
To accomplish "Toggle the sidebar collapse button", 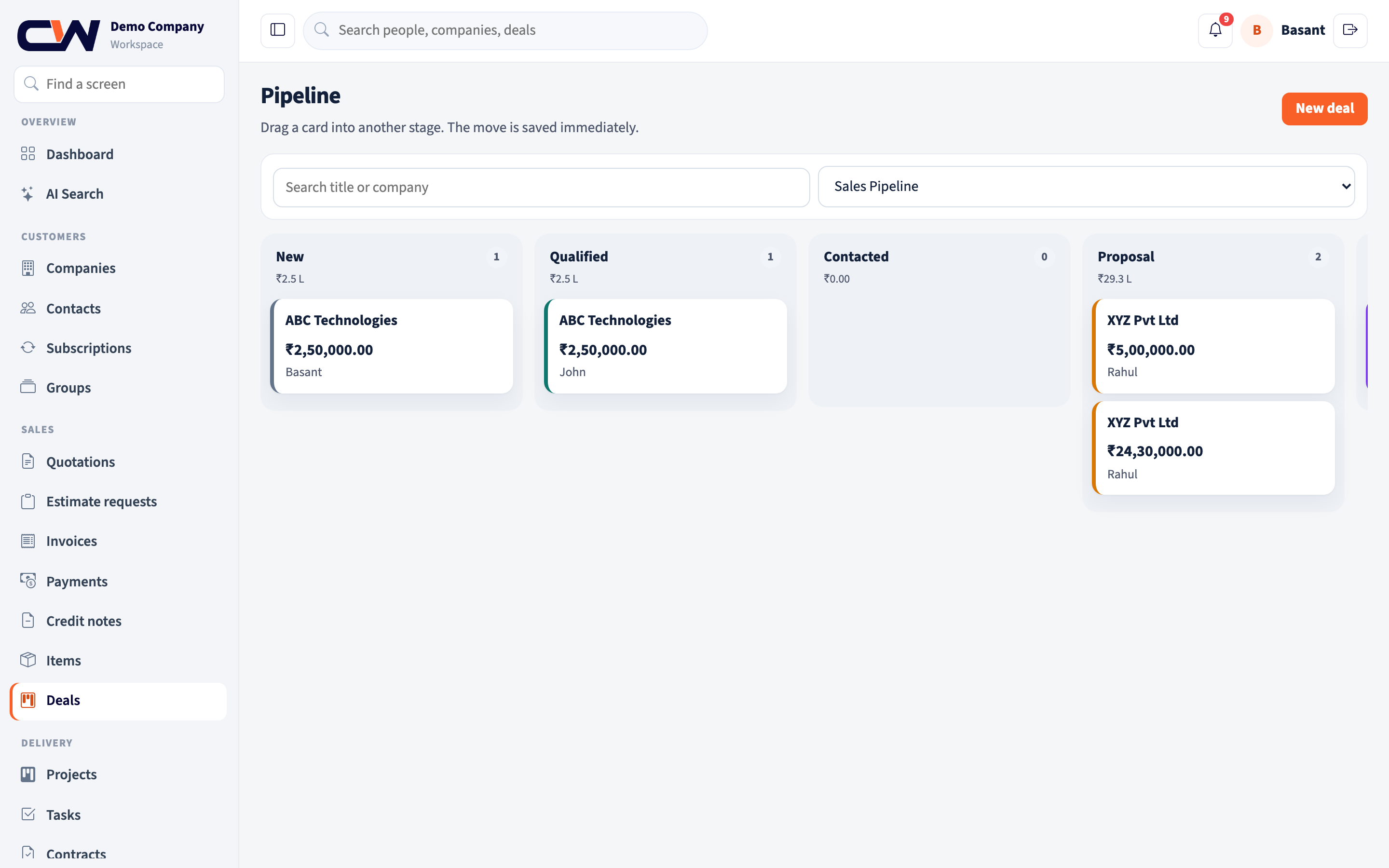I will [277, 30].
